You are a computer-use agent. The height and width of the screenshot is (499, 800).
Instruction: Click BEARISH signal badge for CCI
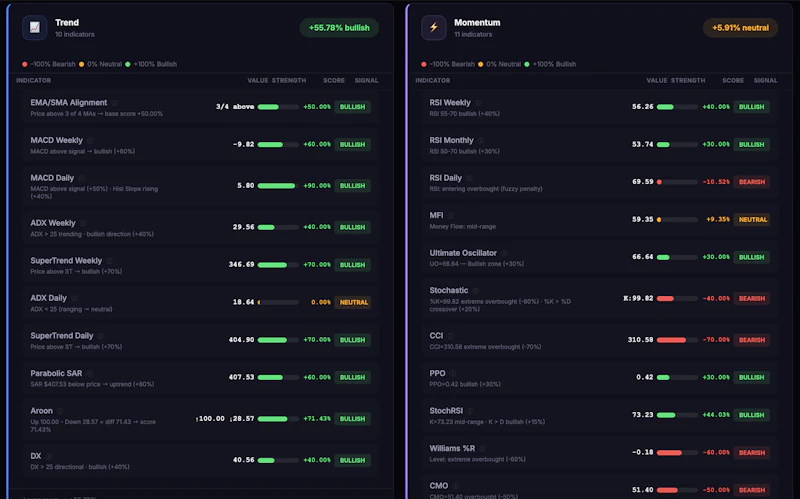click(x=752, y=340)
